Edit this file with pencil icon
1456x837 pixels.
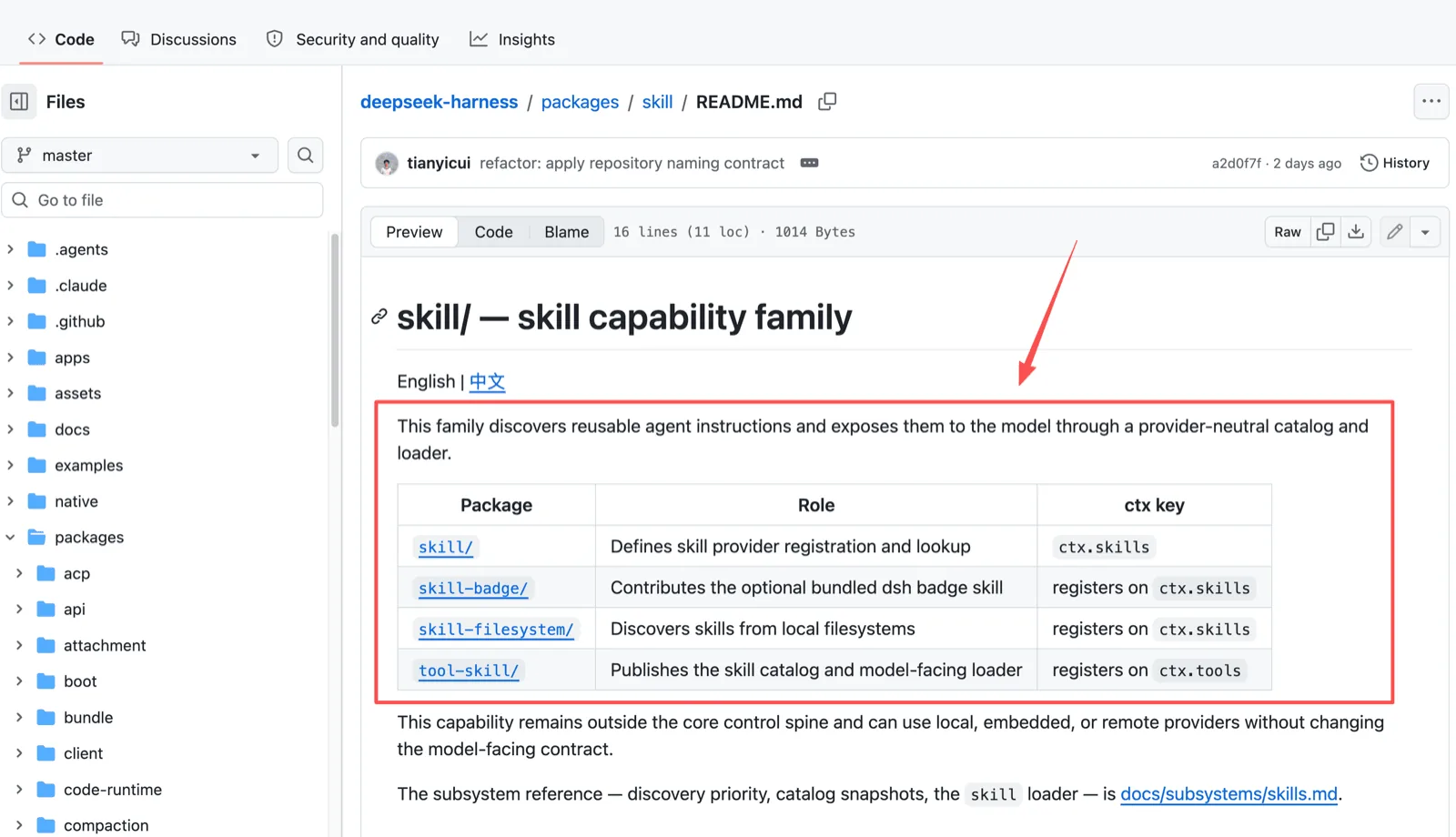pyautogui.click(x=1394, y=232)
